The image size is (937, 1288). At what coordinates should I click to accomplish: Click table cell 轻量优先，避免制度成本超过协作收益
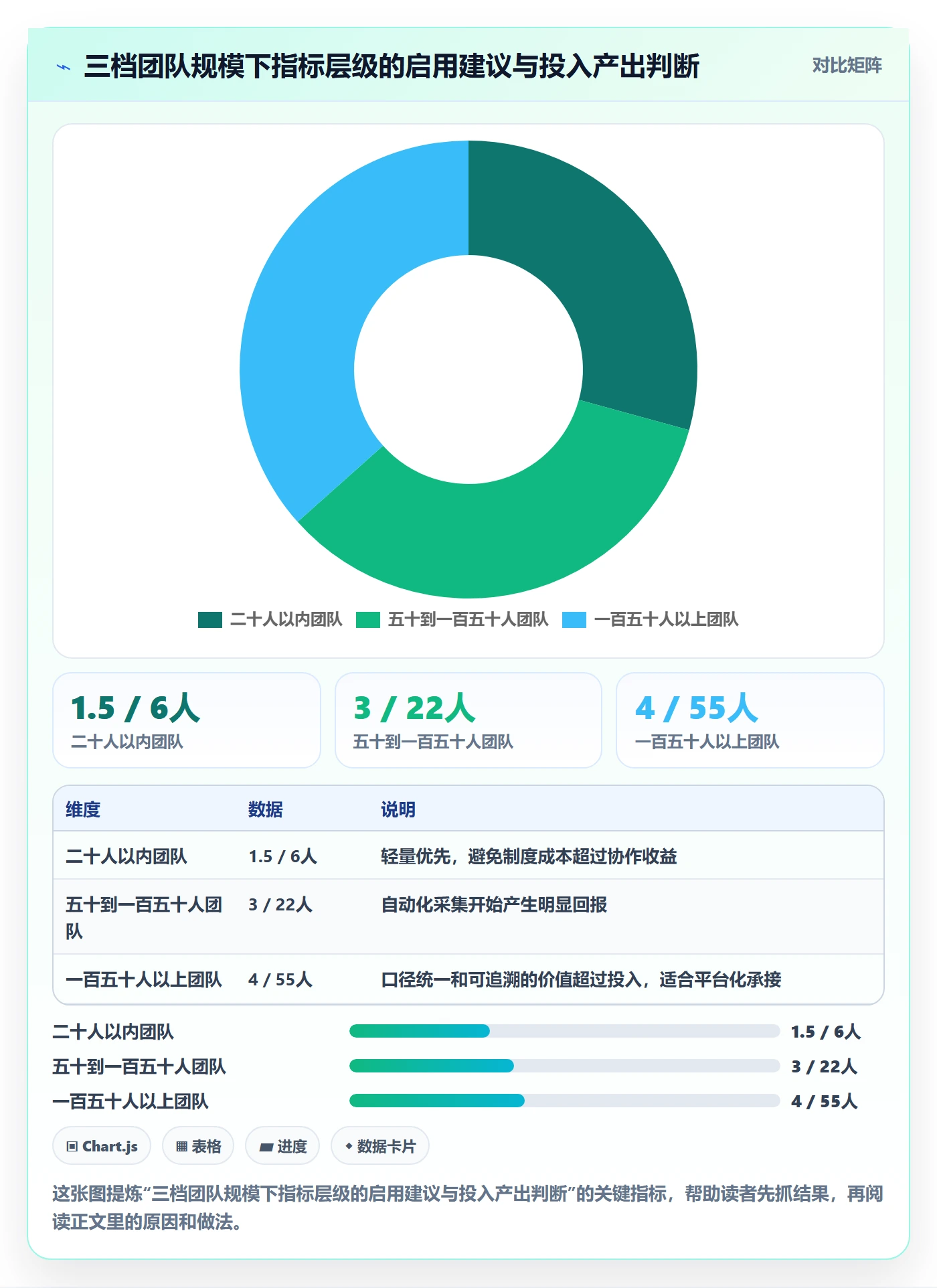click(x=529, y=856)
